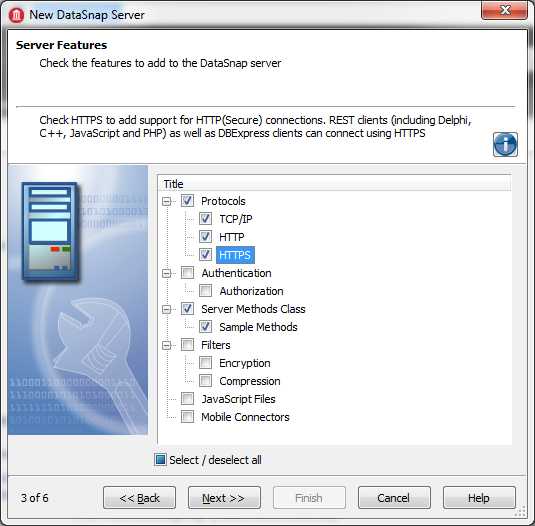Cancel the wizard
Viewport: 535px width, 526px height.
pos(394,498)
